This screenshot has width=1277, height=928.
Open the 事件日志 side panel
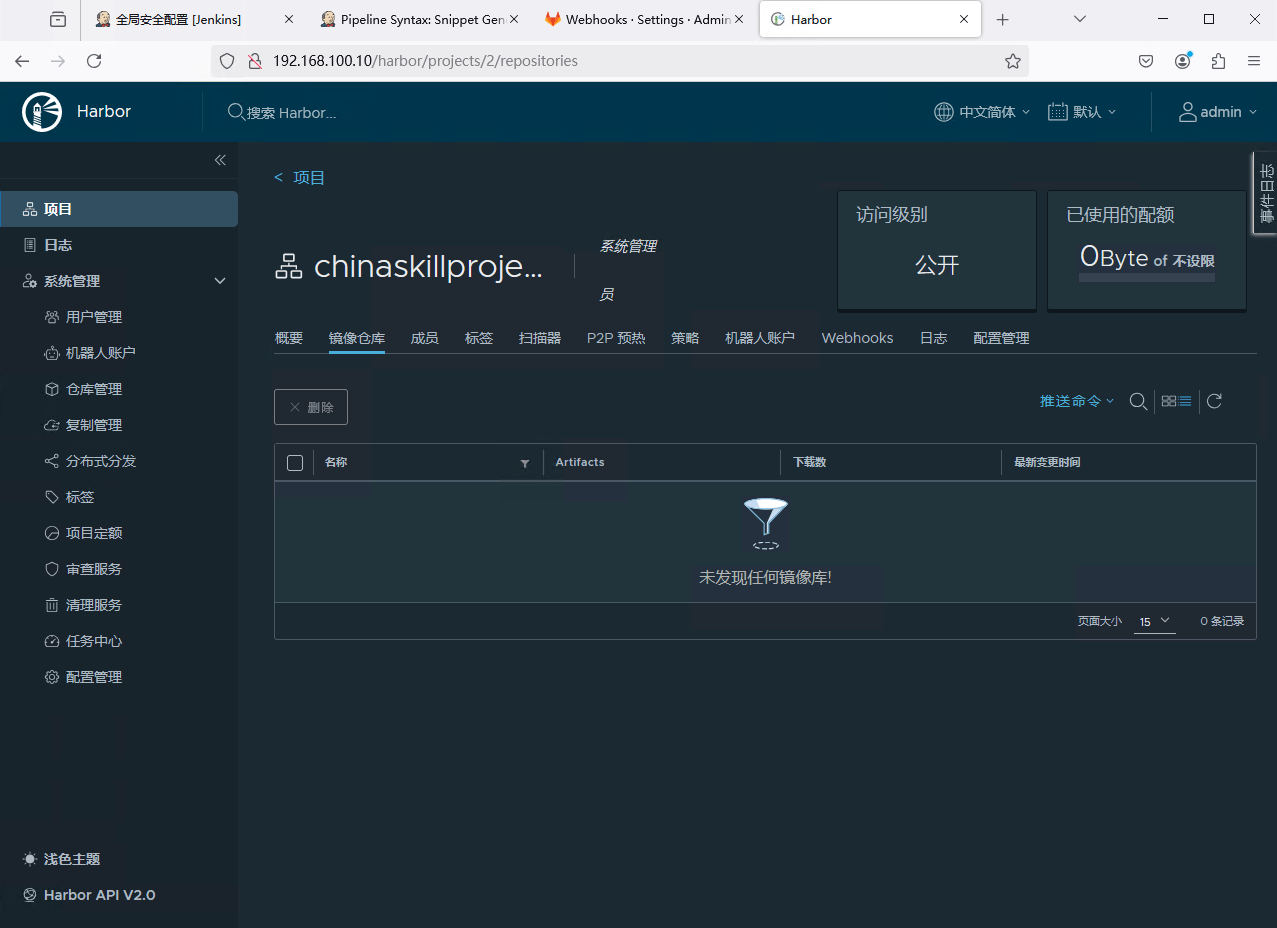point(1265,193)
